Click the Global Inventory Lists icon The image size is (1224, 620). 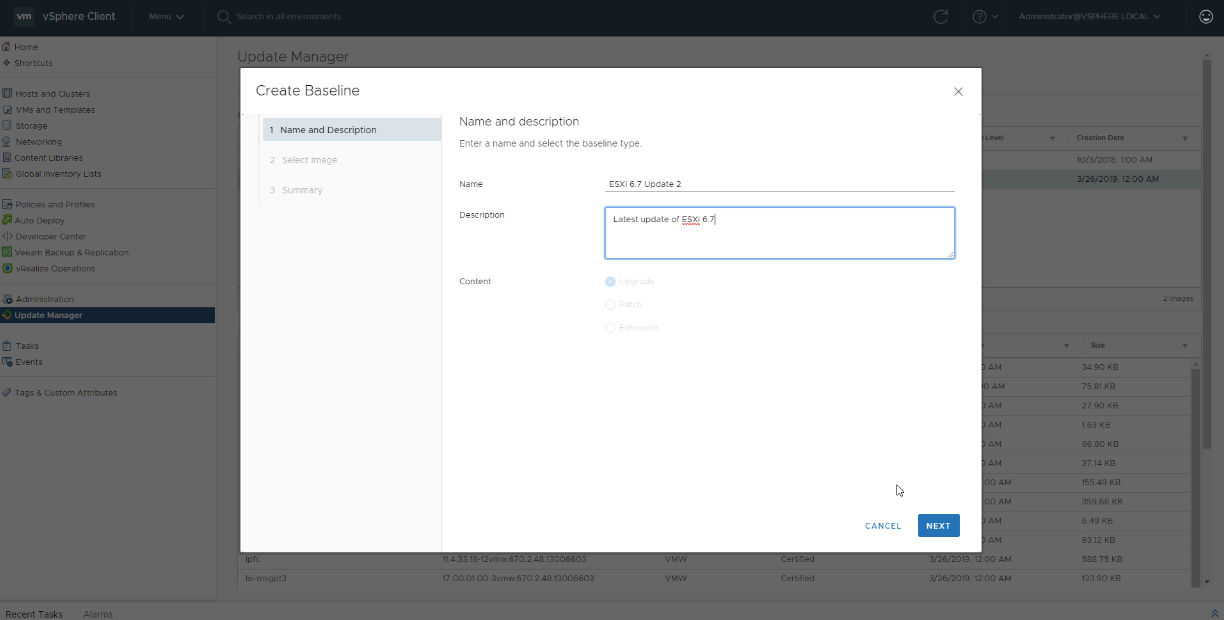tap(7, 174)
